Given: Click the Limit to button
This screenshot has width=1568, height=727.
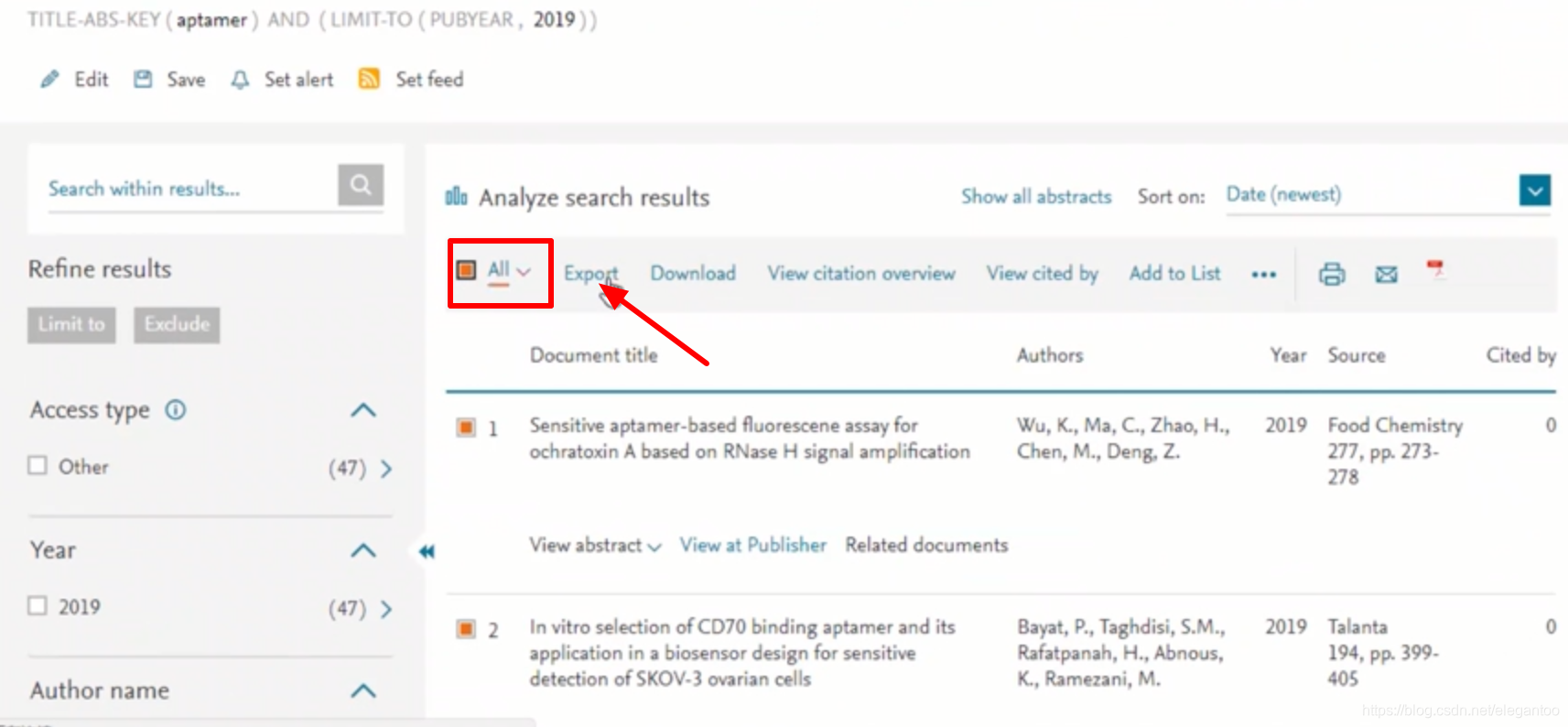Looking at the screenshot, I should [x=71, y=325].
